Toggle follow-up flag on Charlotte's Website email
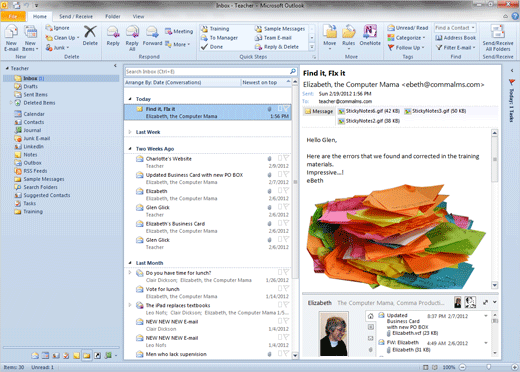520x372 pixels. point(286,158)
